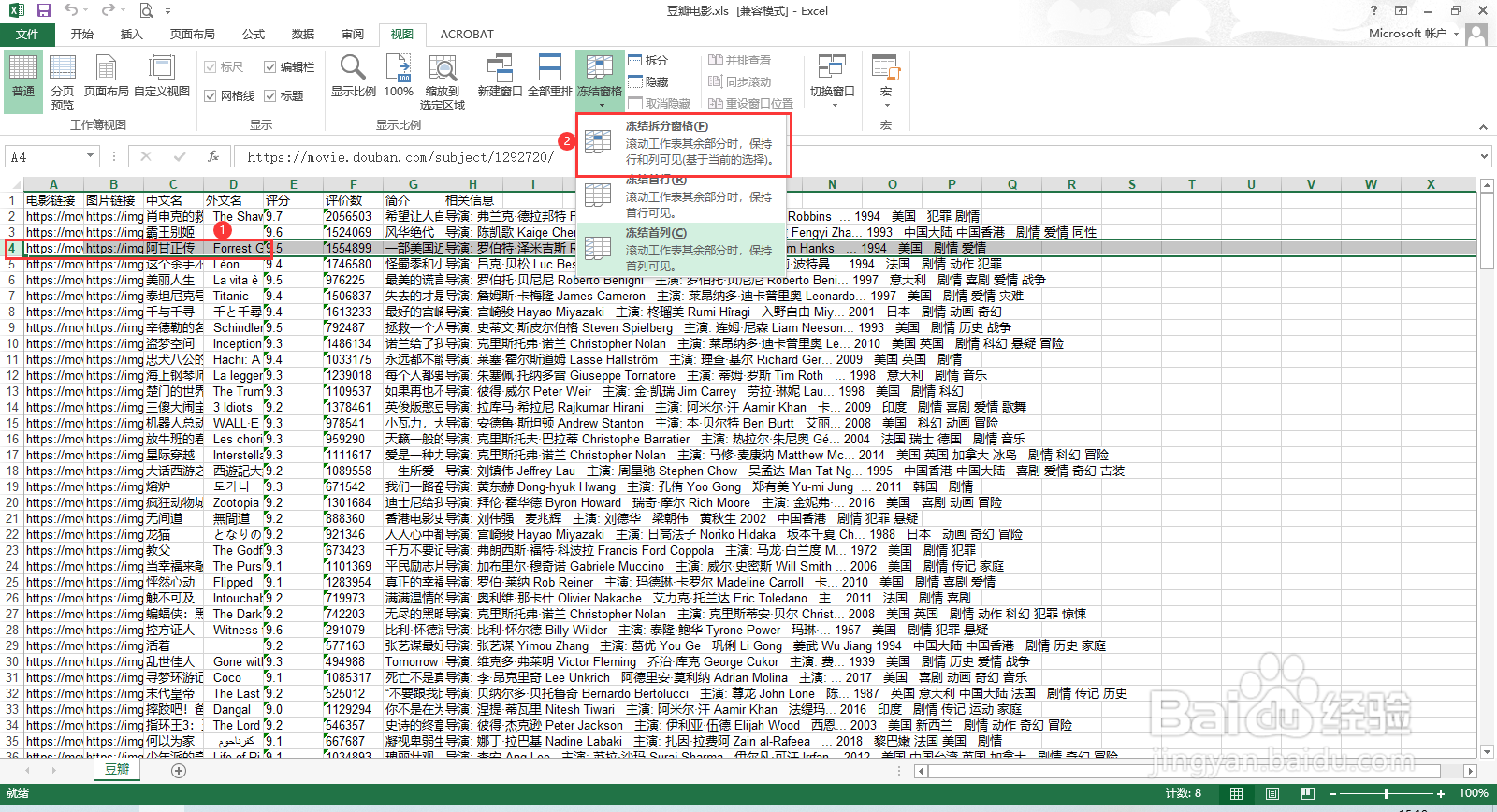Switch to Page Break Preview (分页预览)
Screen dimensions: 1497x812
(63, 80)
